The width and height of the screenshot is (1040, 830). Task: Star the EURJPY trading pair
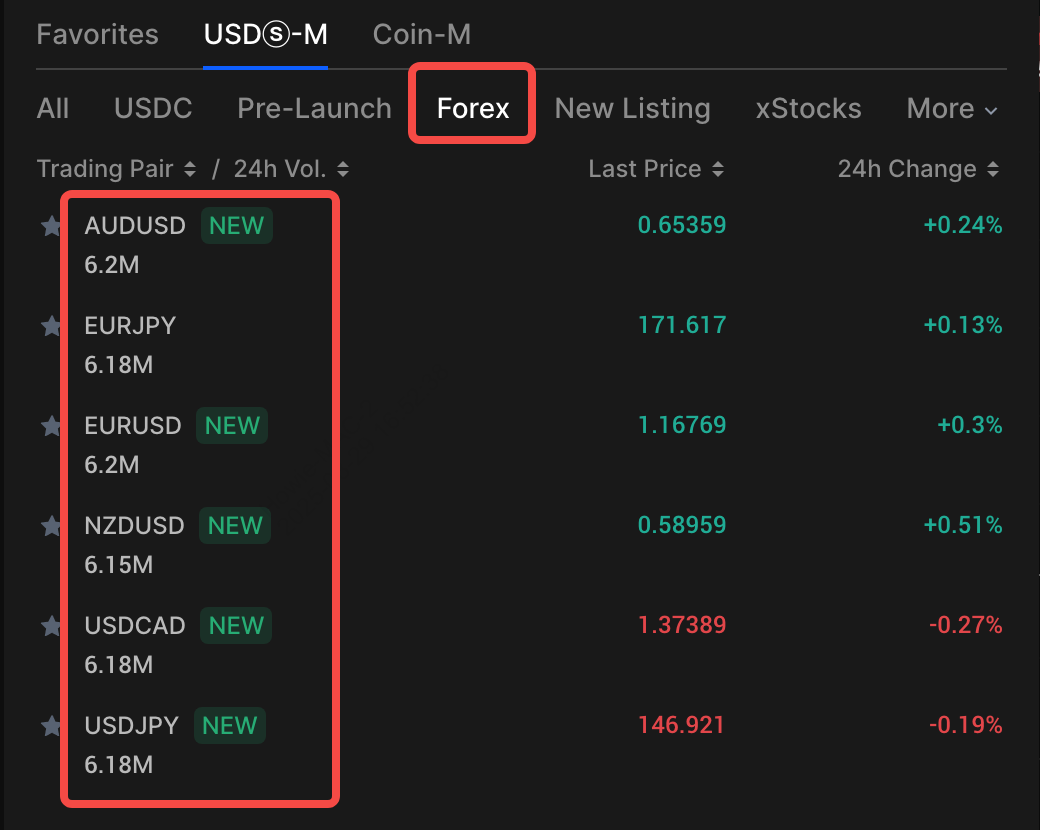[51, 327]
